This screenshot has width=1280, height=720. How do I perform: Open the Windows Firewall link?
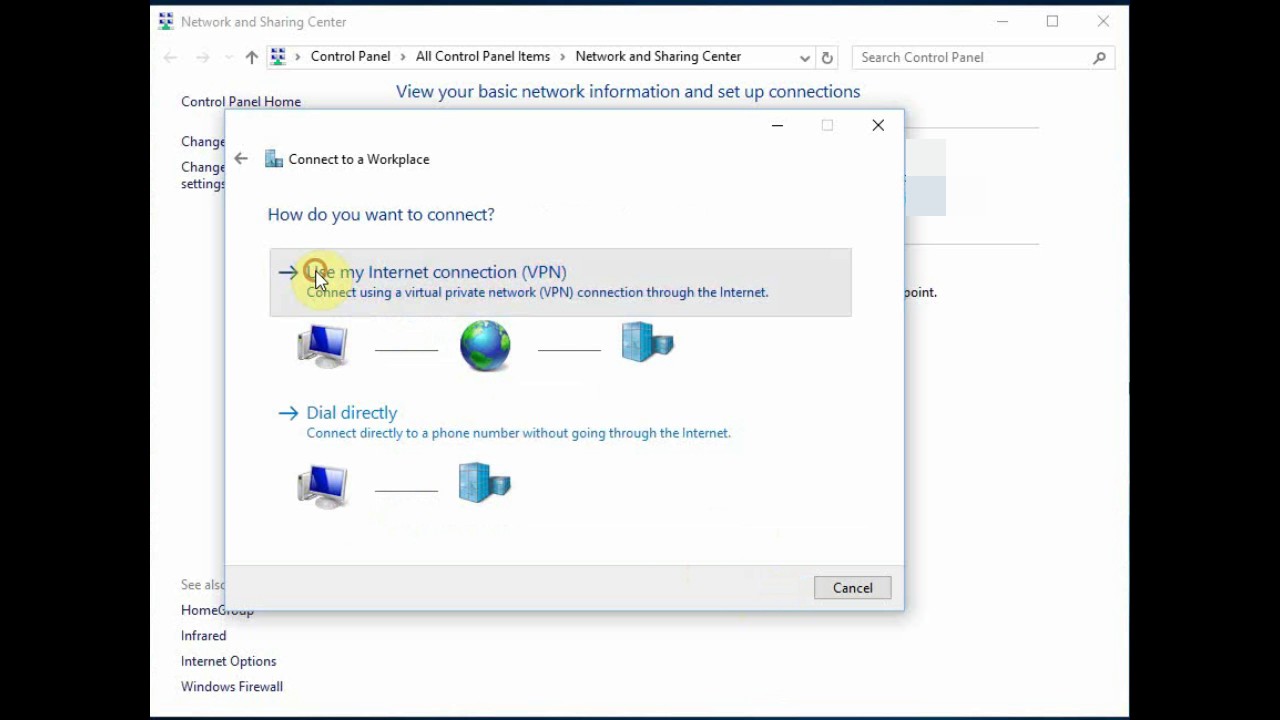click(232, 687)
